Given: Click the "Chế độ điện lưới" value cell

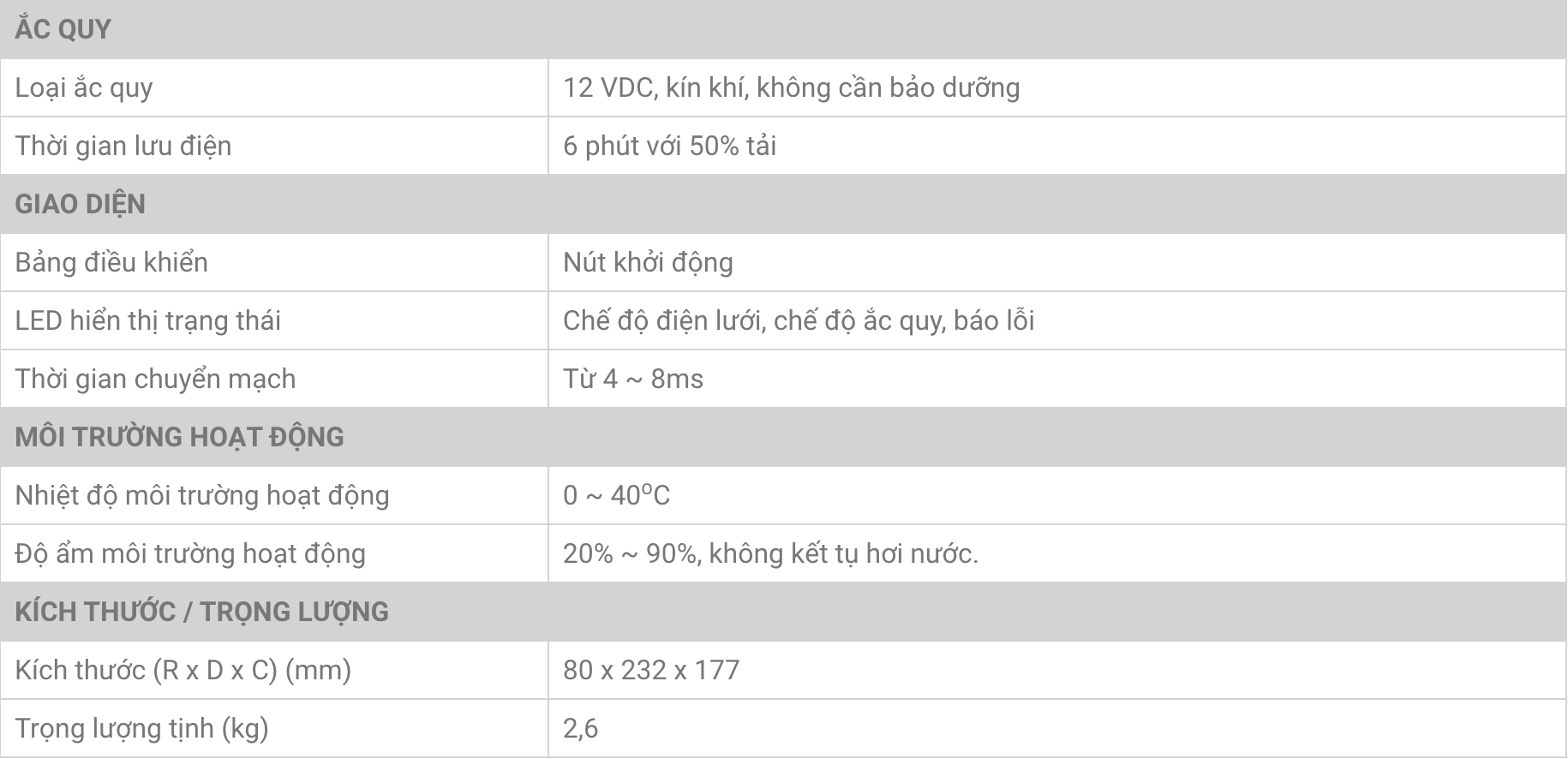Looking at the screenshot, I should click(799, 320).
